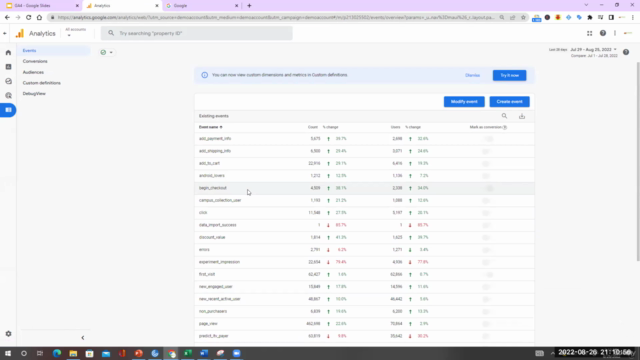Select Conversions in Configure menu
640x360 pixels.
tap(35, 61)
